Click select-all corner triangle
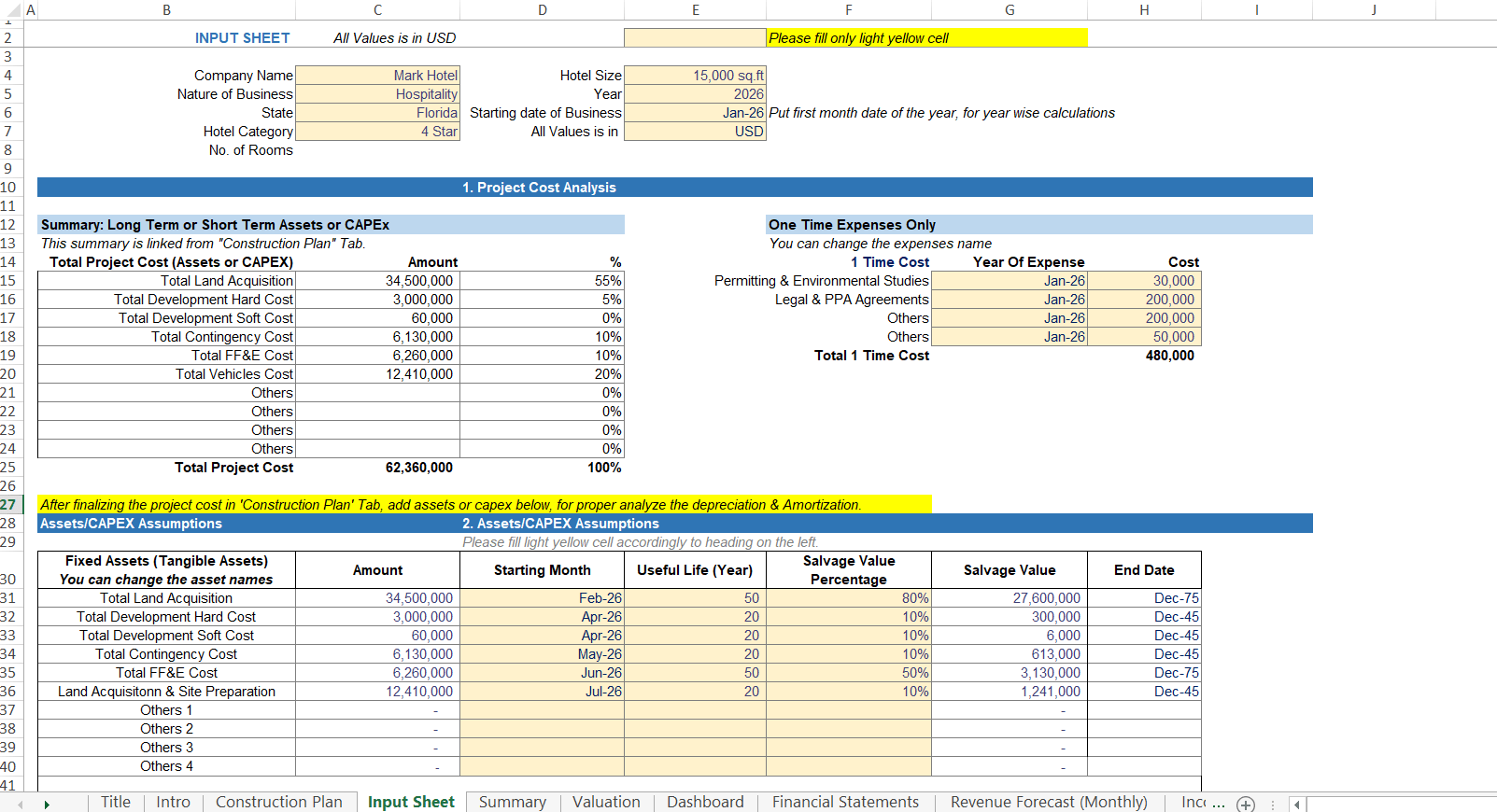This screenshot has height=812, width=1497. (11, 10)
